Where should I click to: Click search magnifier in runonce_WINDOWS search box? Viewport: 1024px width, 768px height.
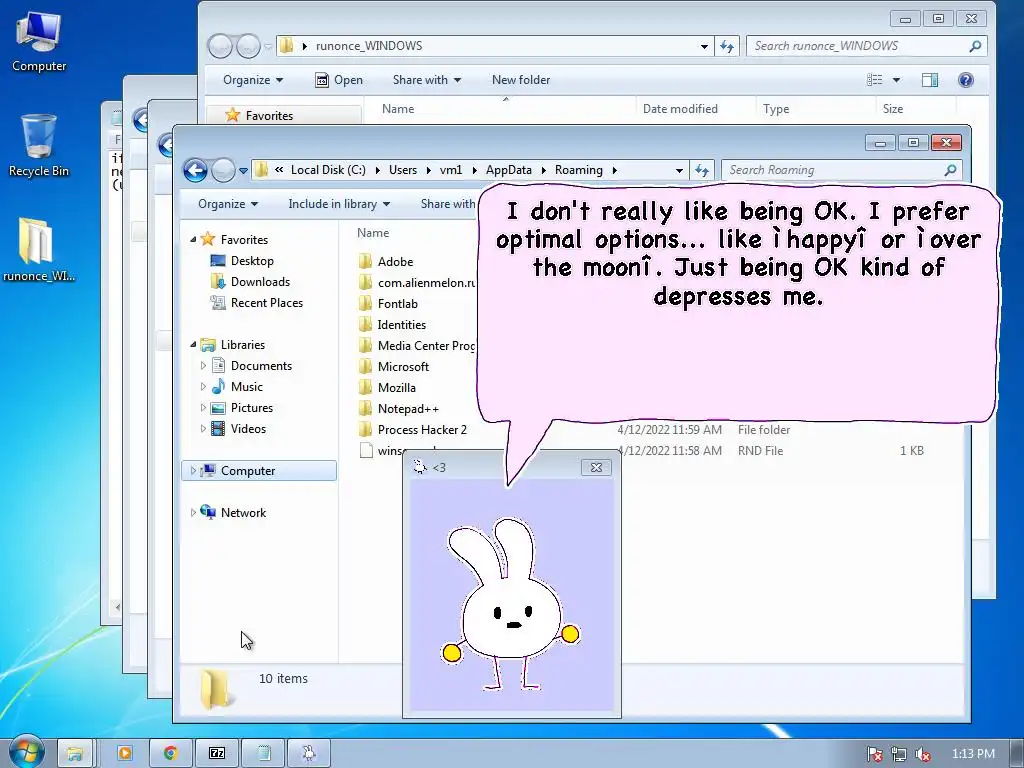pyautogui.click(x=975, y=46)
